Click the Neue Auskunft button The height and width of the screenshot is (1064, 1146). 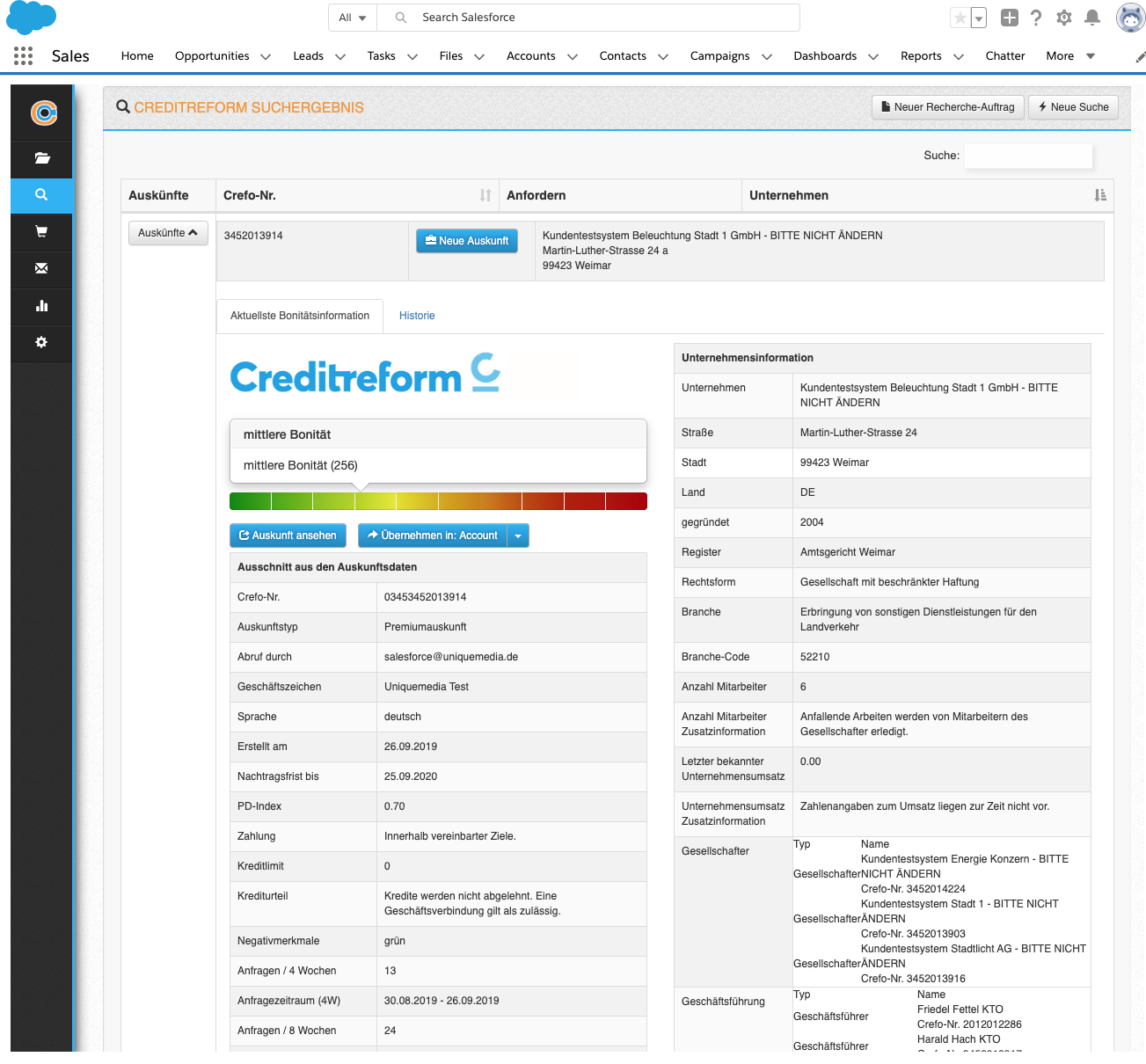(x=467, y=241)
